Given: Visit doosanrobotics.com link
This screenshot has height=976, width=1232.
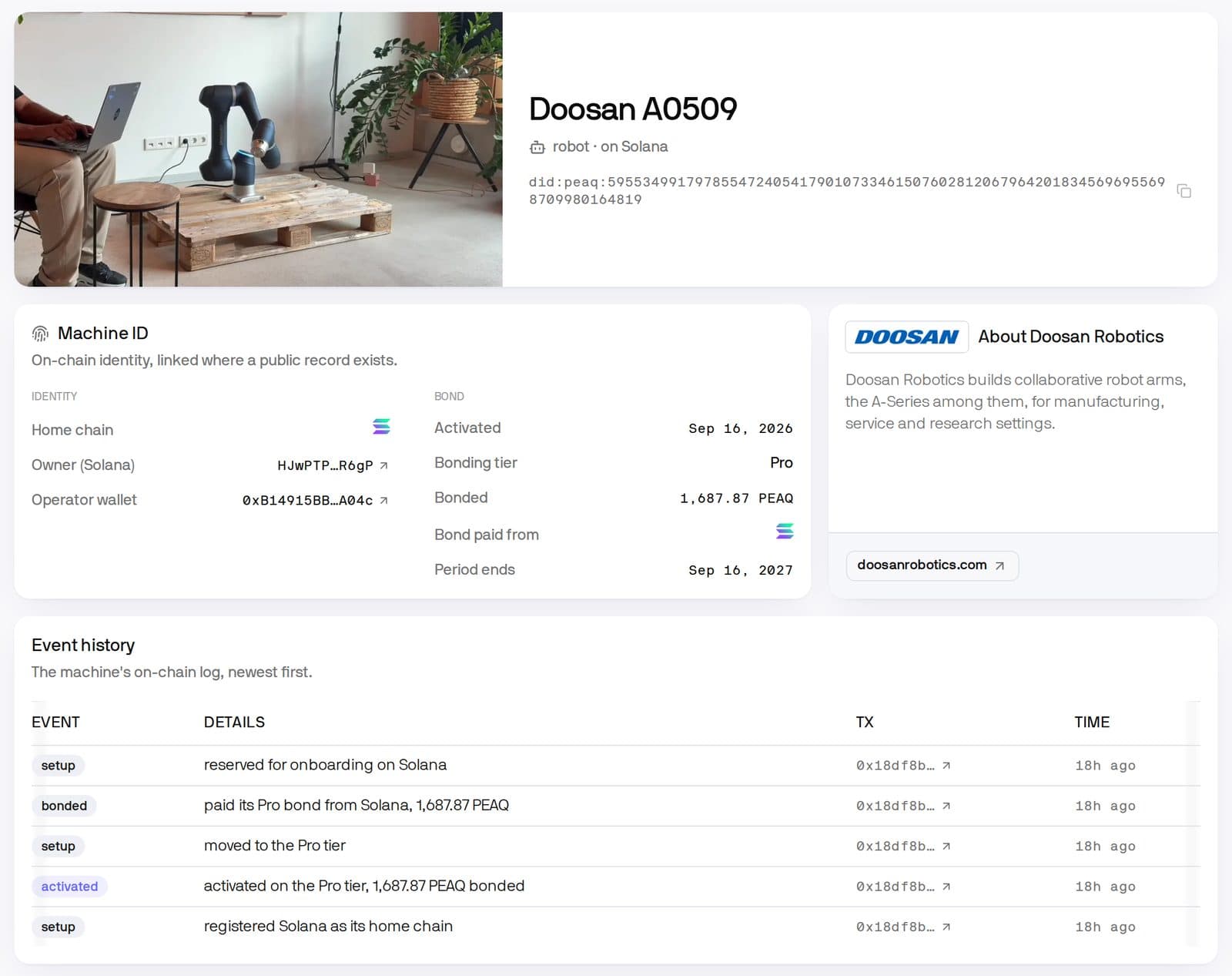Looking at the screenshot, I should coord(932,565).
